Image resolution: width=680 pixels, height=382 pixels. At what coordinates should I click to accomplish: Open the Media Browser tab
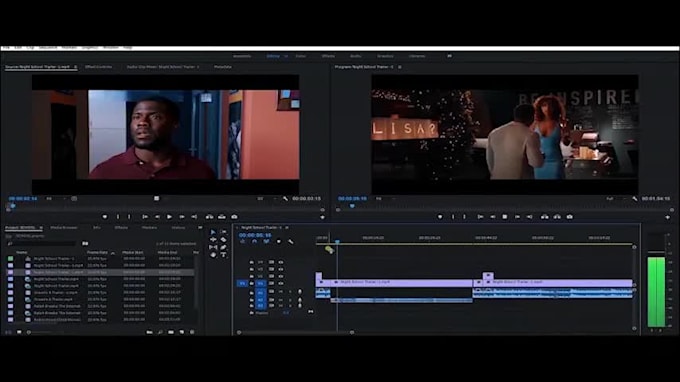click(64, 228)
